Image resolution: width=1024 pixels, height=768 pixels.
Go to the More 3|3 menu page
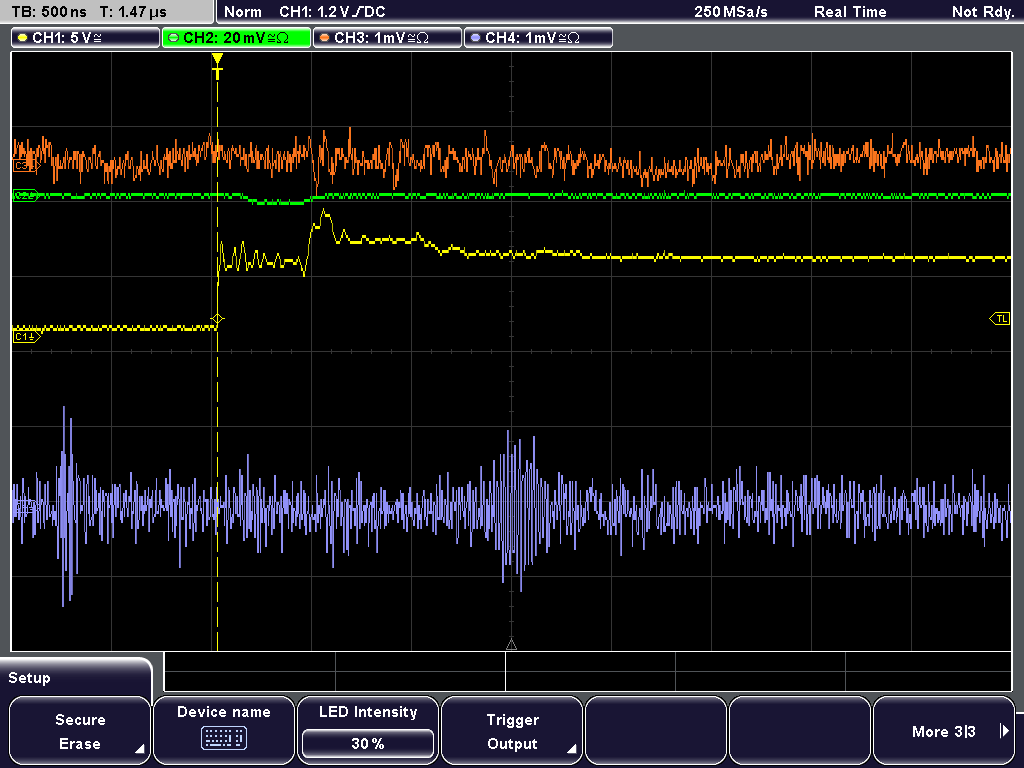(944, 731)
